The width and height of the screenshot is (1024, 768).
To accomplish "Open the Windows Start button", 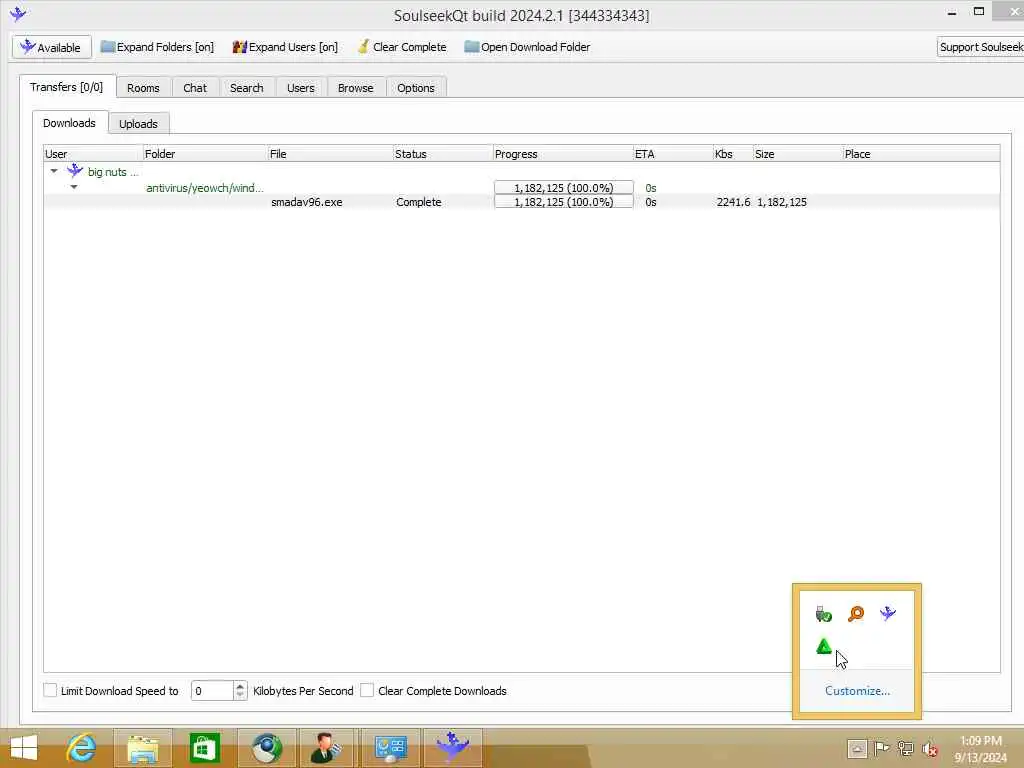I will click(x=24, y=748).
